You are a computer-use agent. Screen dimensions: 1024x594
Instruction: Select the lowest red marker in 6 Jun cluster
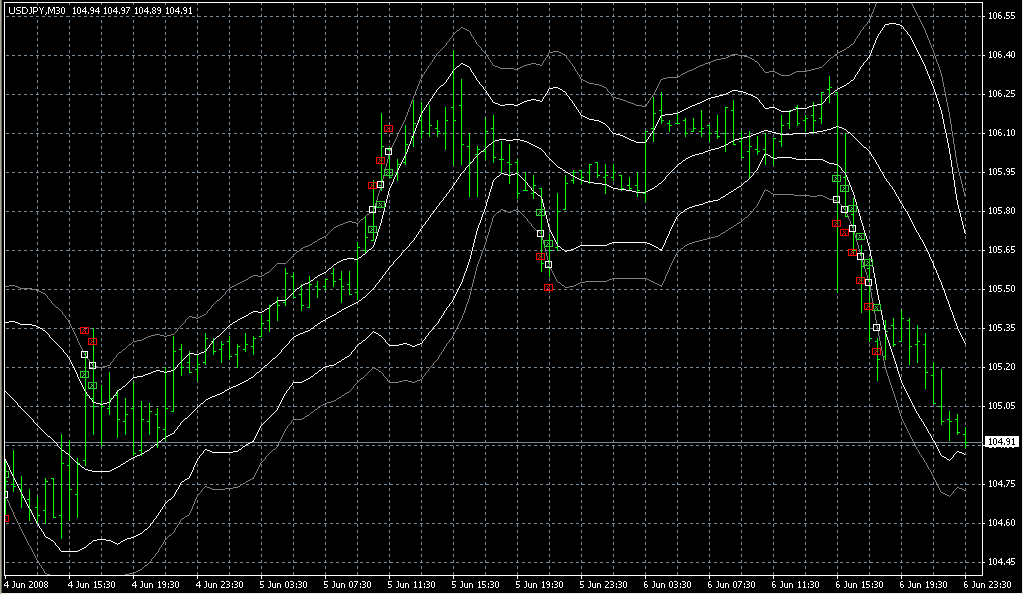point(877,352)
